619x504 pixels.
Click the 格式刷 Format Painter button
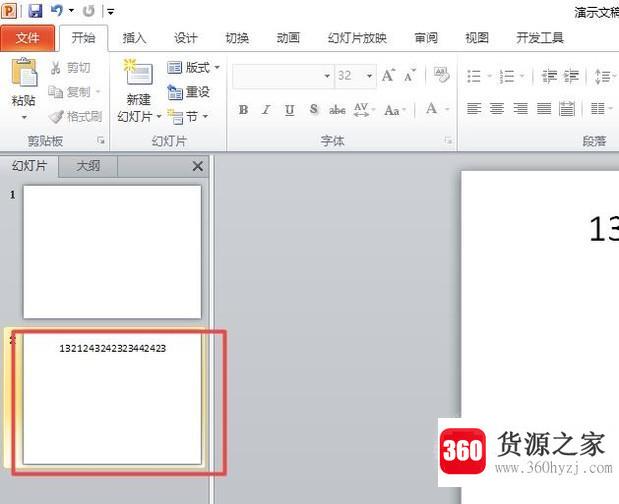[76, 116]
